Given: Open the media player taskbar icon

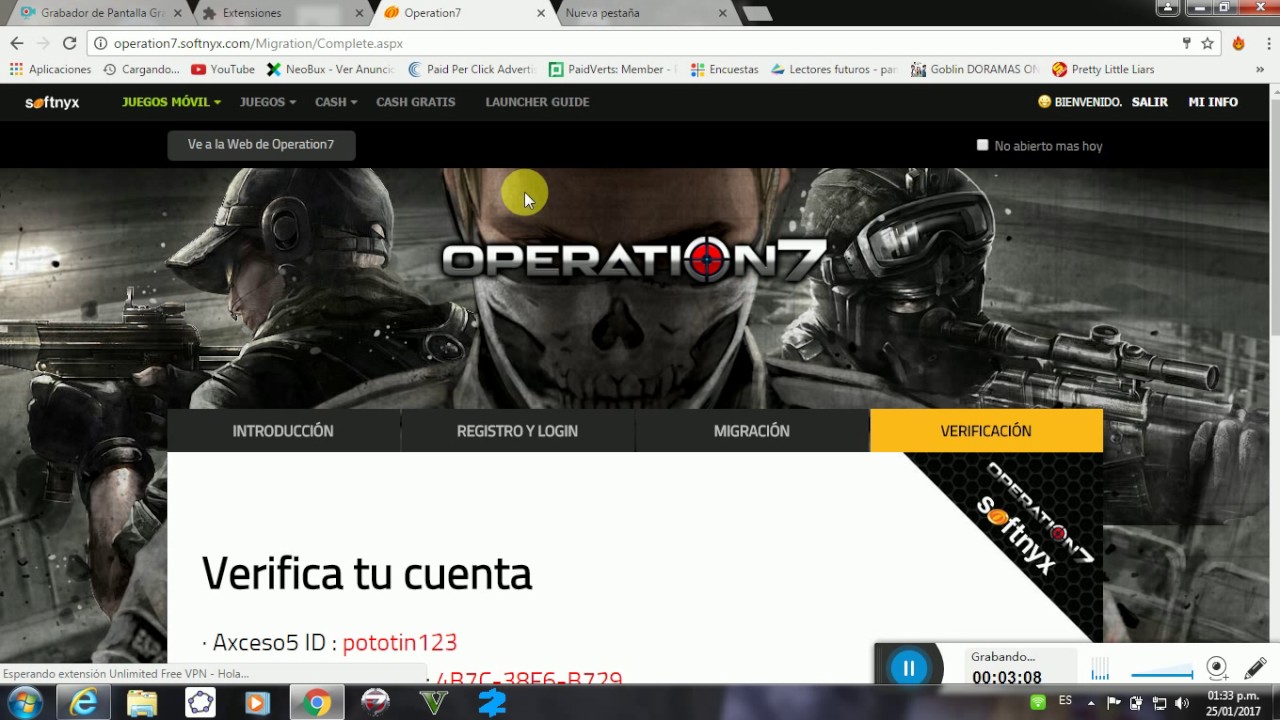Looking at the screenshot, I should point(257,703).
